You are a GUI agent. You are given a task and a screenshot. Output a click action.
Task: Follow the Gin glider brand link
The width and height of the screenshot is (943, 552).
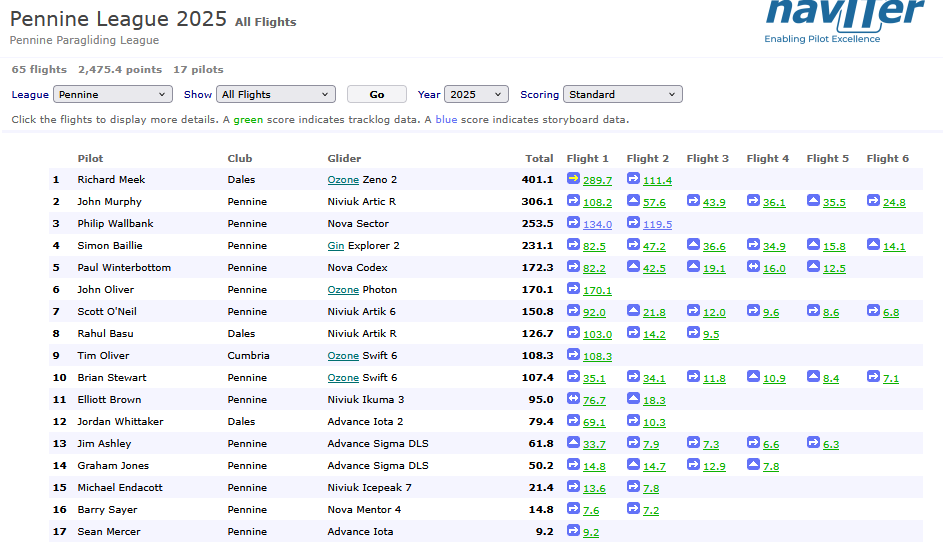pyautogui.click(x=336, y=246)
